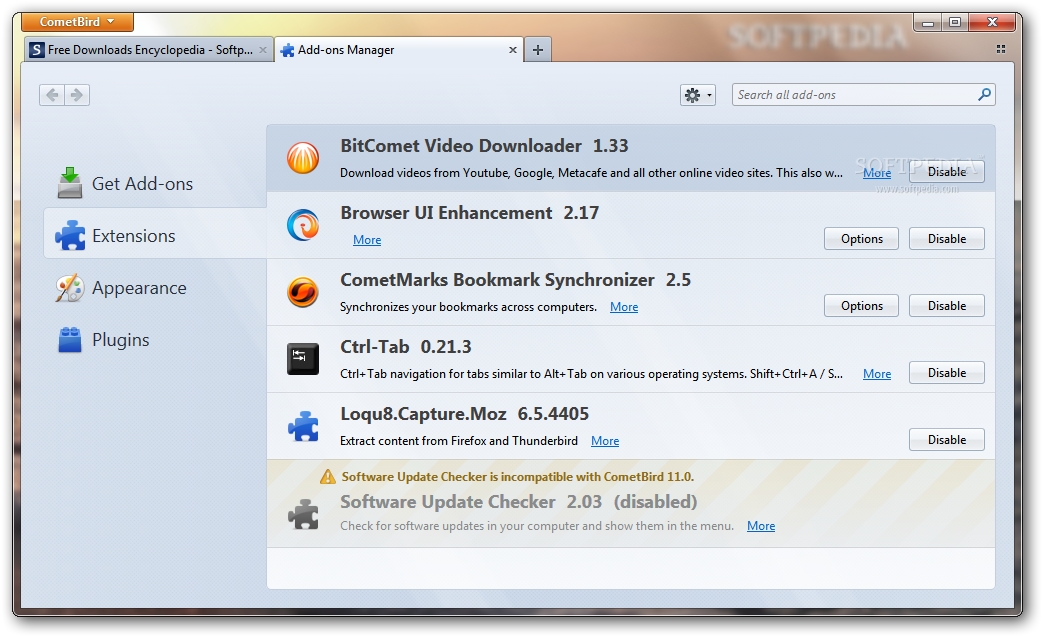Disable Loqu8.Capture.Moz extension
Image resolution: width=1043 pixels, height=637 pixels.
(947, 440)
